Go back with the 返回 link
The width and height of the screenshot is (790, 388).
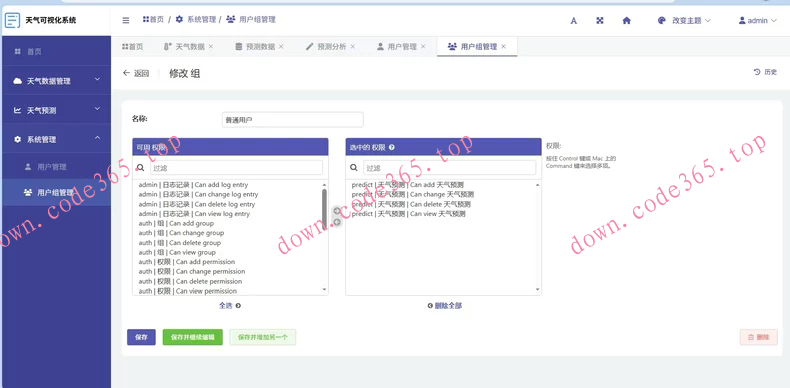click(136, 73)
